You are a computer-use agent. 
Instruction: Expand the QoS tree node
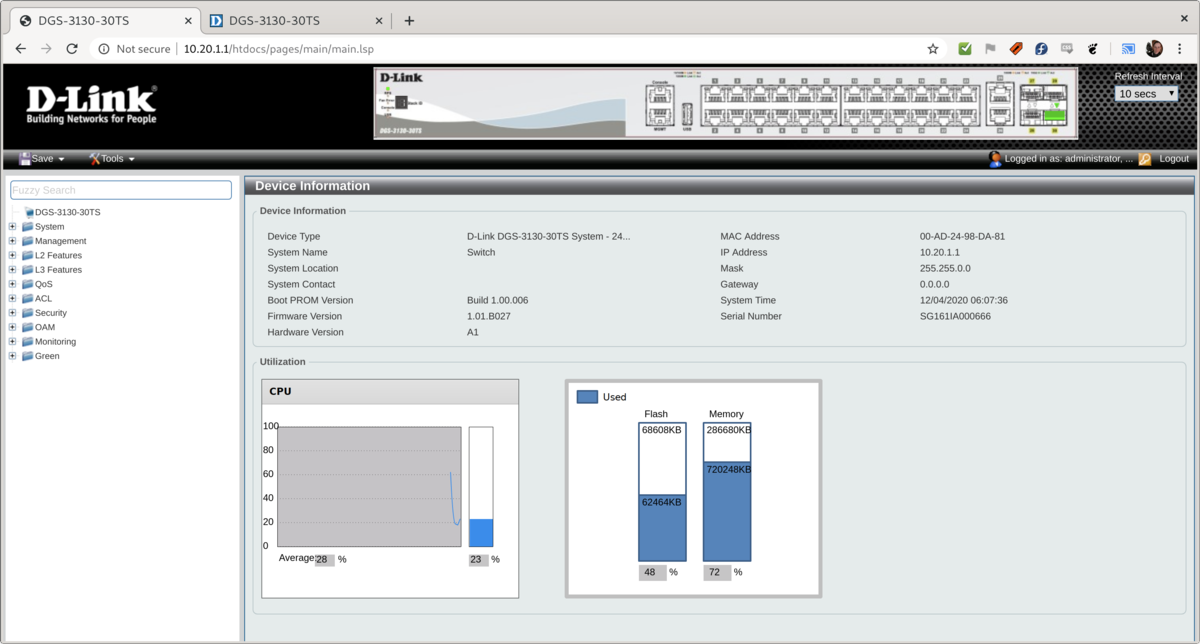pyautogui.click(x=12, y=284)
